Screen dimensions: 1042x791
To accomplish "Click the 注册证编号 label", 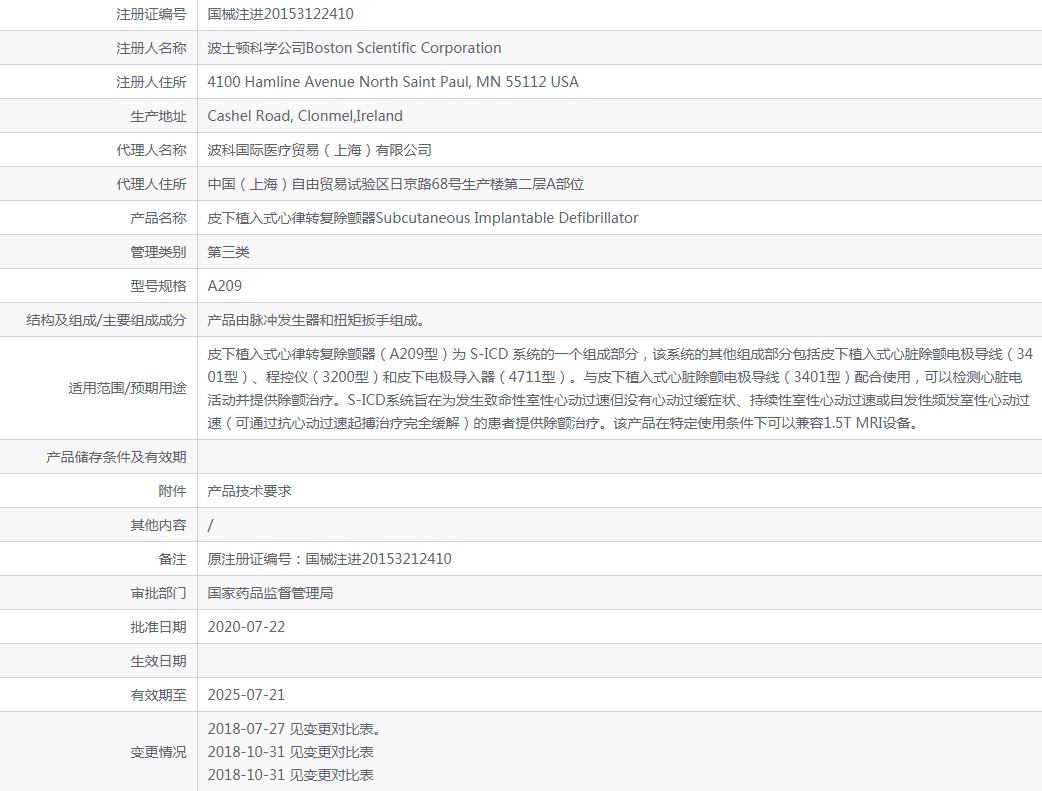I will (152, 14).
